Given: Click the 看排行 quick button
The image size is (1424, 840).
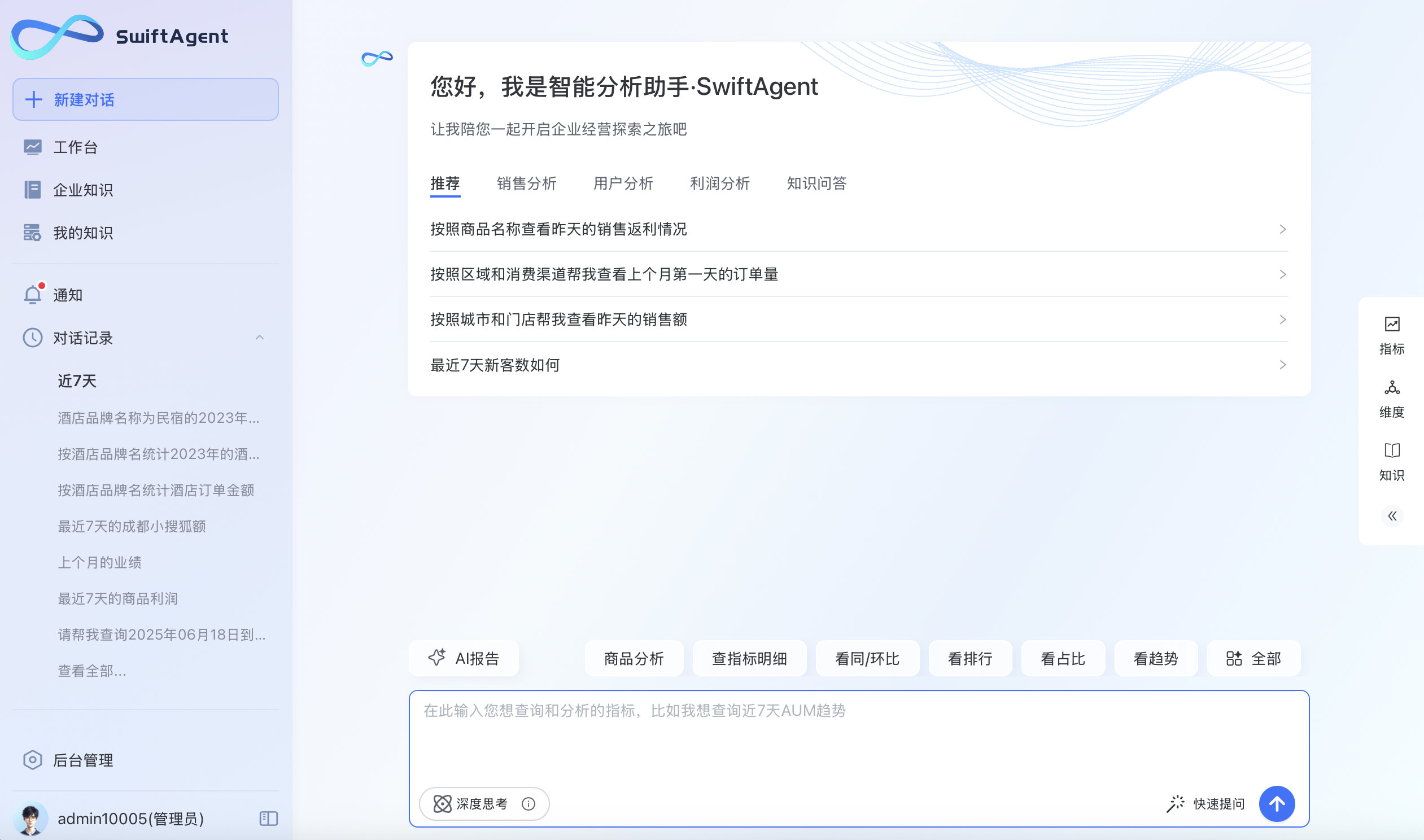Looking at the screenshot, I should click(x=970, y=658).
